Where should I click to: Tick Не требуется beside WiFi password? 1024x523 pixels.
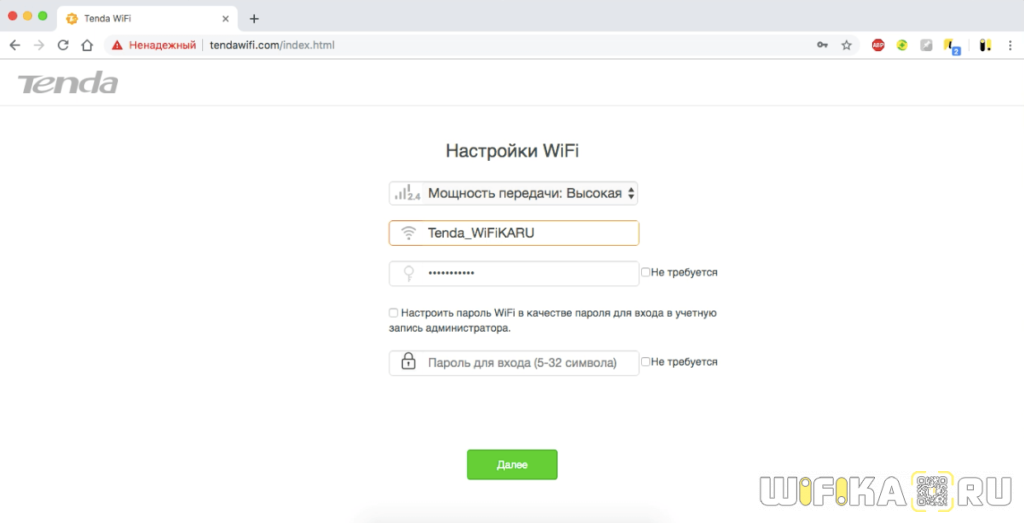(x=645, y=272)
